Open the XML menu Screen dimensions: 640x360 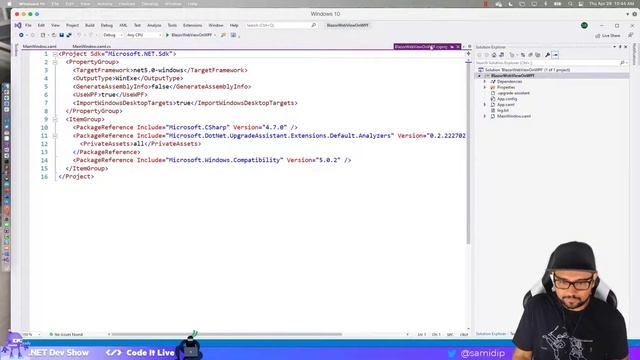click(x=123, y=25)
